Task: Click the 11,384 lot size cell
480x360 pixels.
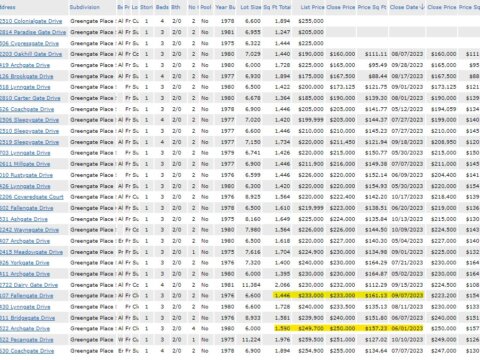Action: point(250,285)
